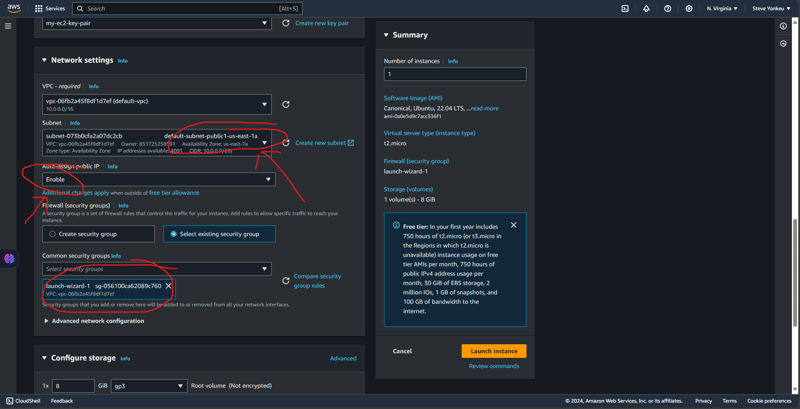Open the Services grid menu

50,9
